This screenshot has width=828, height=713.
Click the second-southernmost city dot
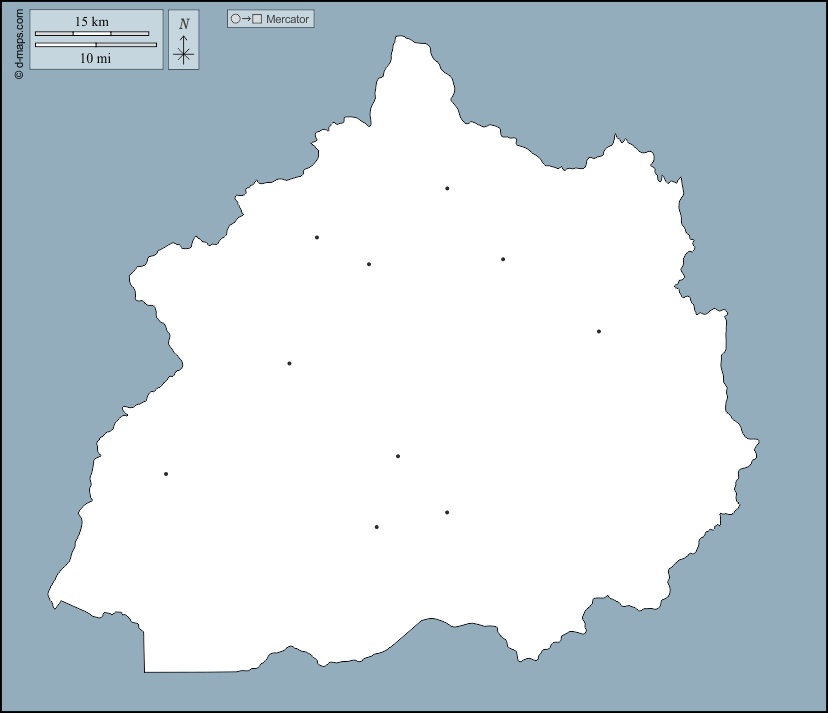click(447, 512)
